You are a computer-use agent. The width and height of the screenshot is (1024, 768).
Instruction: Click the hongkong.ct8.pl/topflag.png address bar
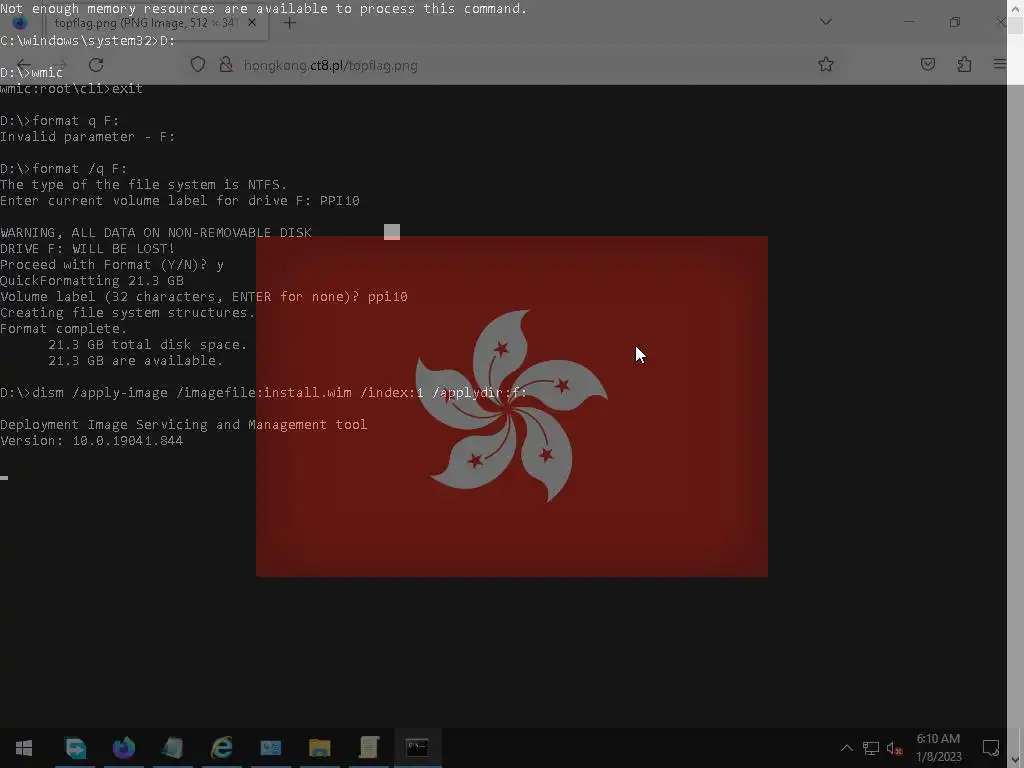330,65
